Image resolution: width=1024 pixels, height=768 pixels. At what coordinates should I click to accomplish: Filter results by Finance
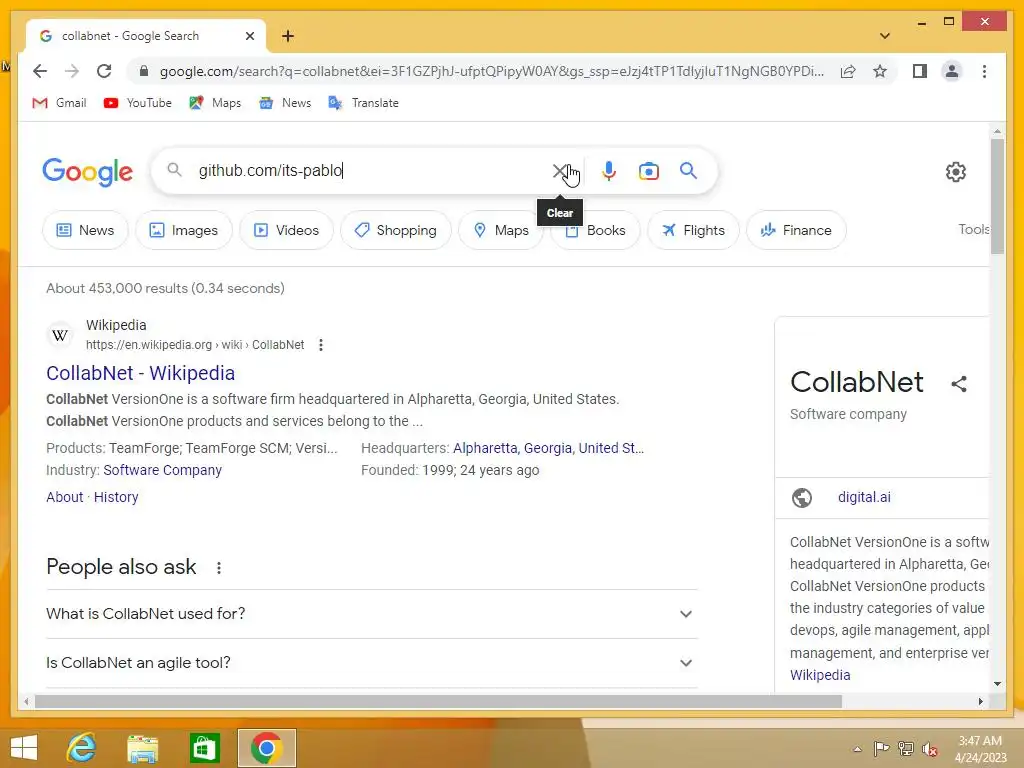(796, 230)
